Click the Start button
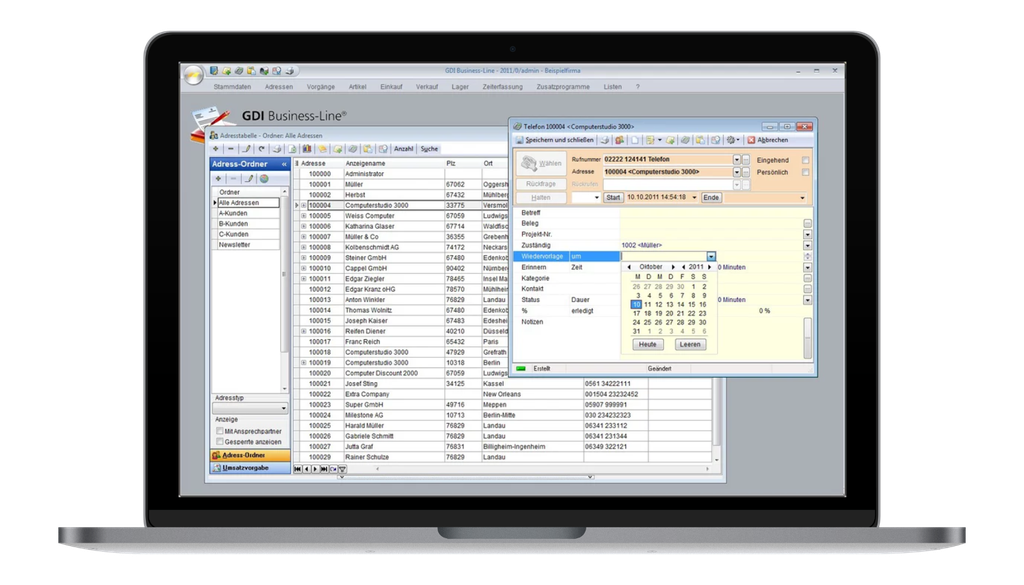The width and height of the screenshot is (1024, 585). point(613,197)
